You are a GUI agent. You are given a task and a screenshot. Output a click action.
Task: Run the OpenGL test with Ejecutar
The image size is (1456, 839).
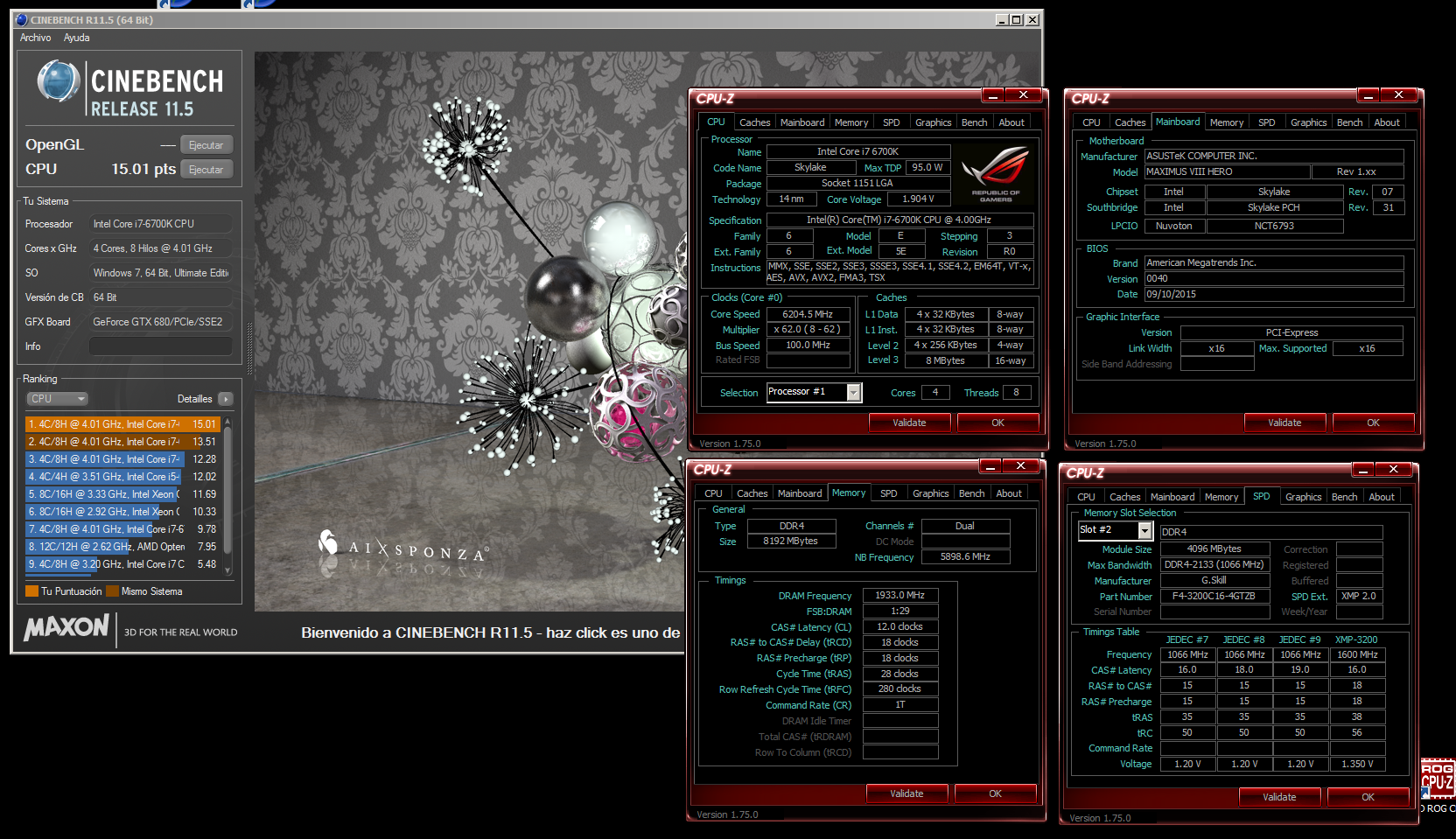(206, 145)
